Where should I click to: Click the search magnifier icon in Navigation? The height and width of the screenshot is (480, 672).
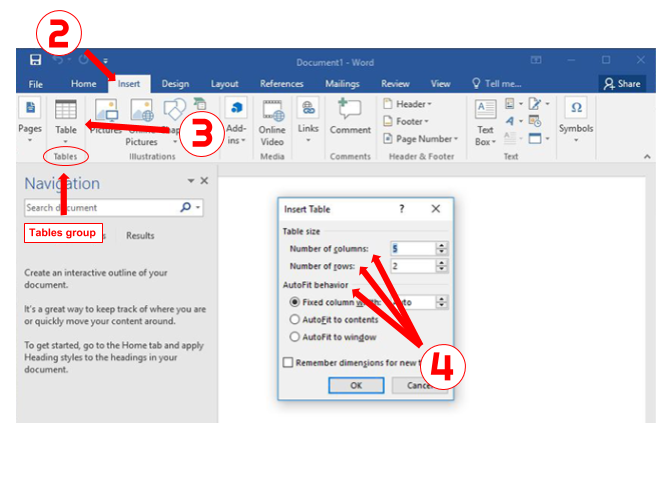point(186,207)
